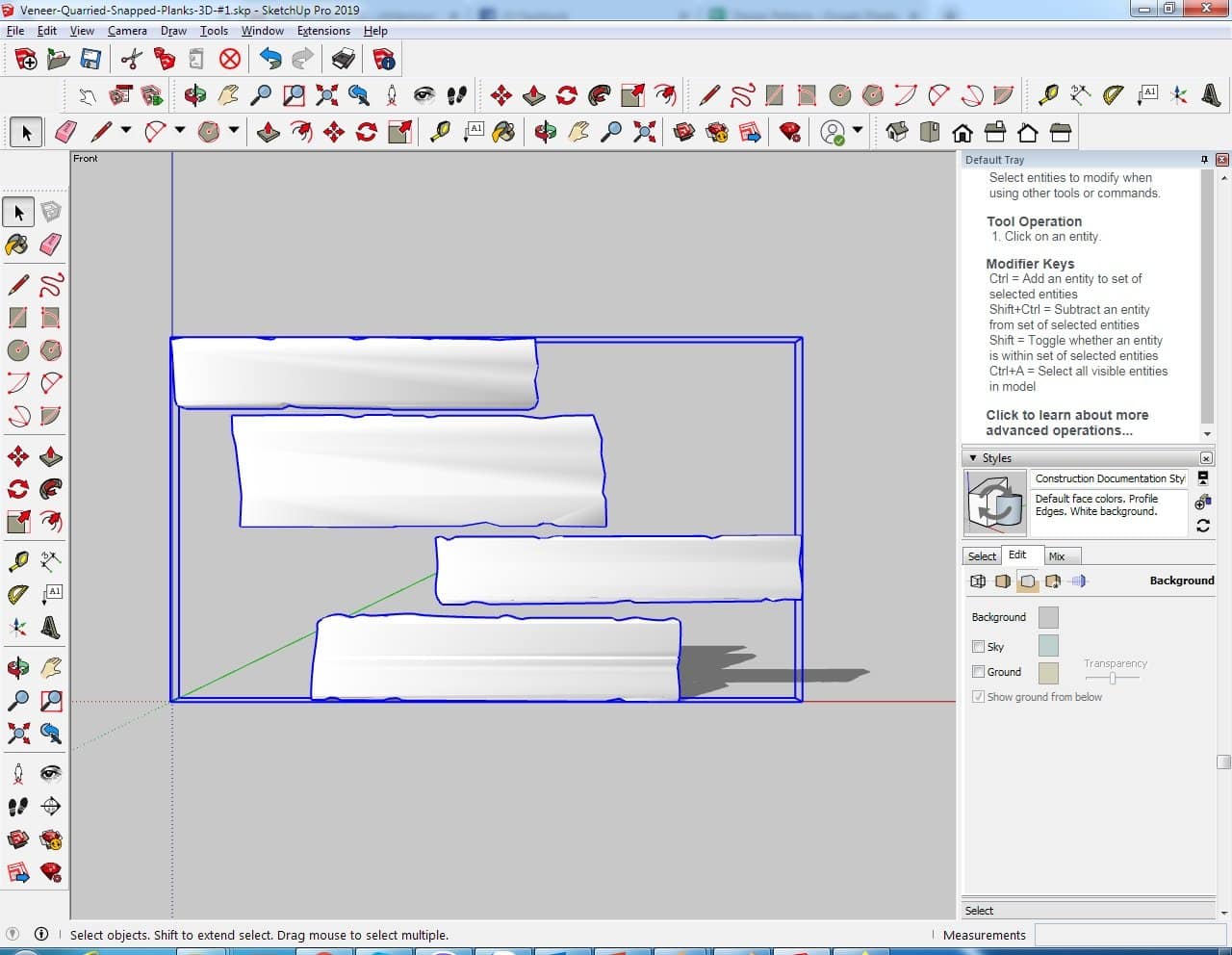
Task: Click the Background color swatch
Action: click(1048, 617)
